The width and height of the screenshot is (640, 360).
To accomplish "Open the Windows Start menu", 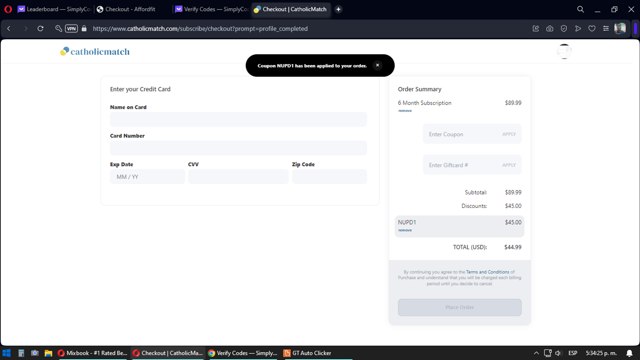I will click(x=7, y=353).
